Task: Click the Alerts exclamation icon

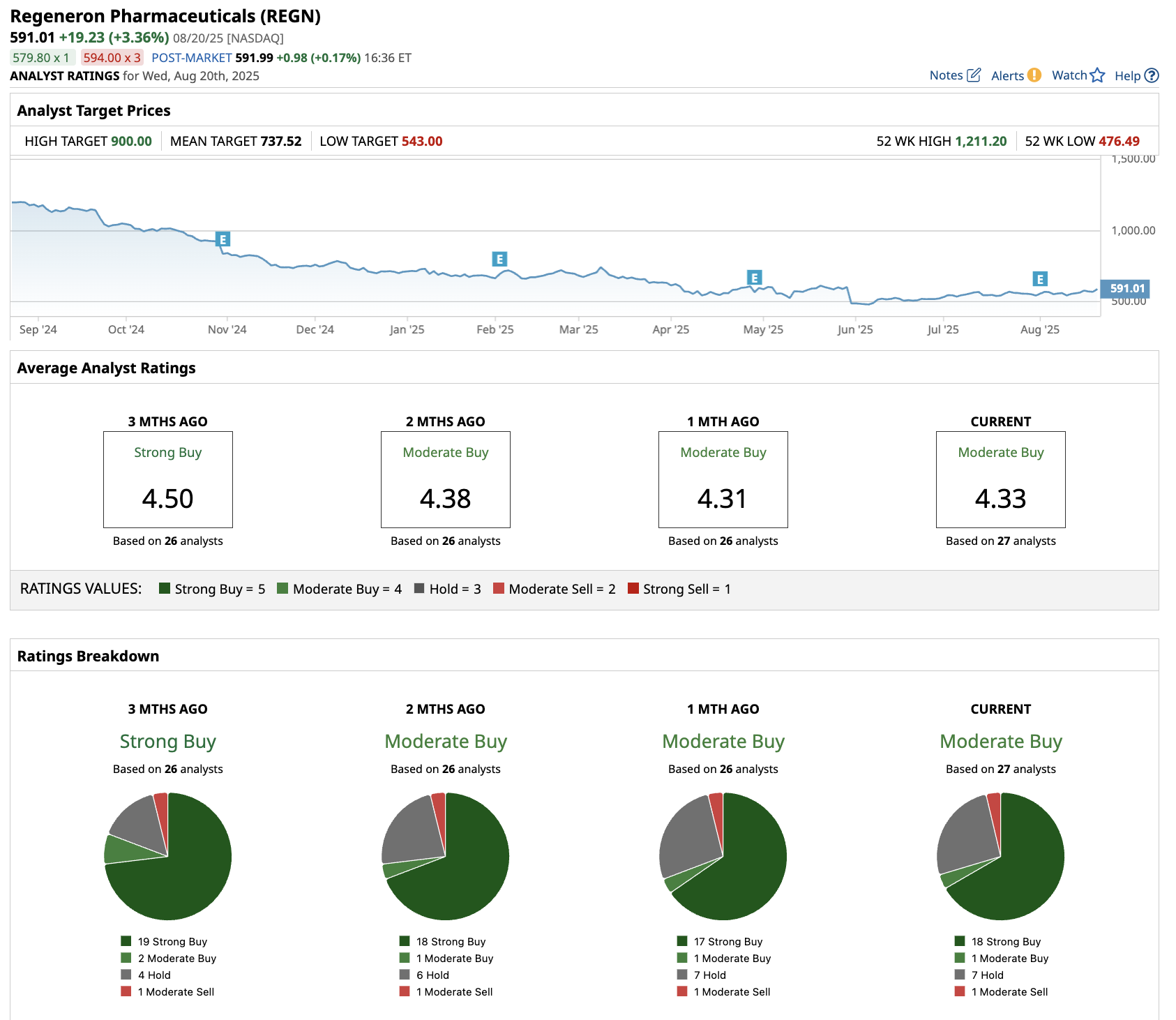Action: click(1034, 75)
